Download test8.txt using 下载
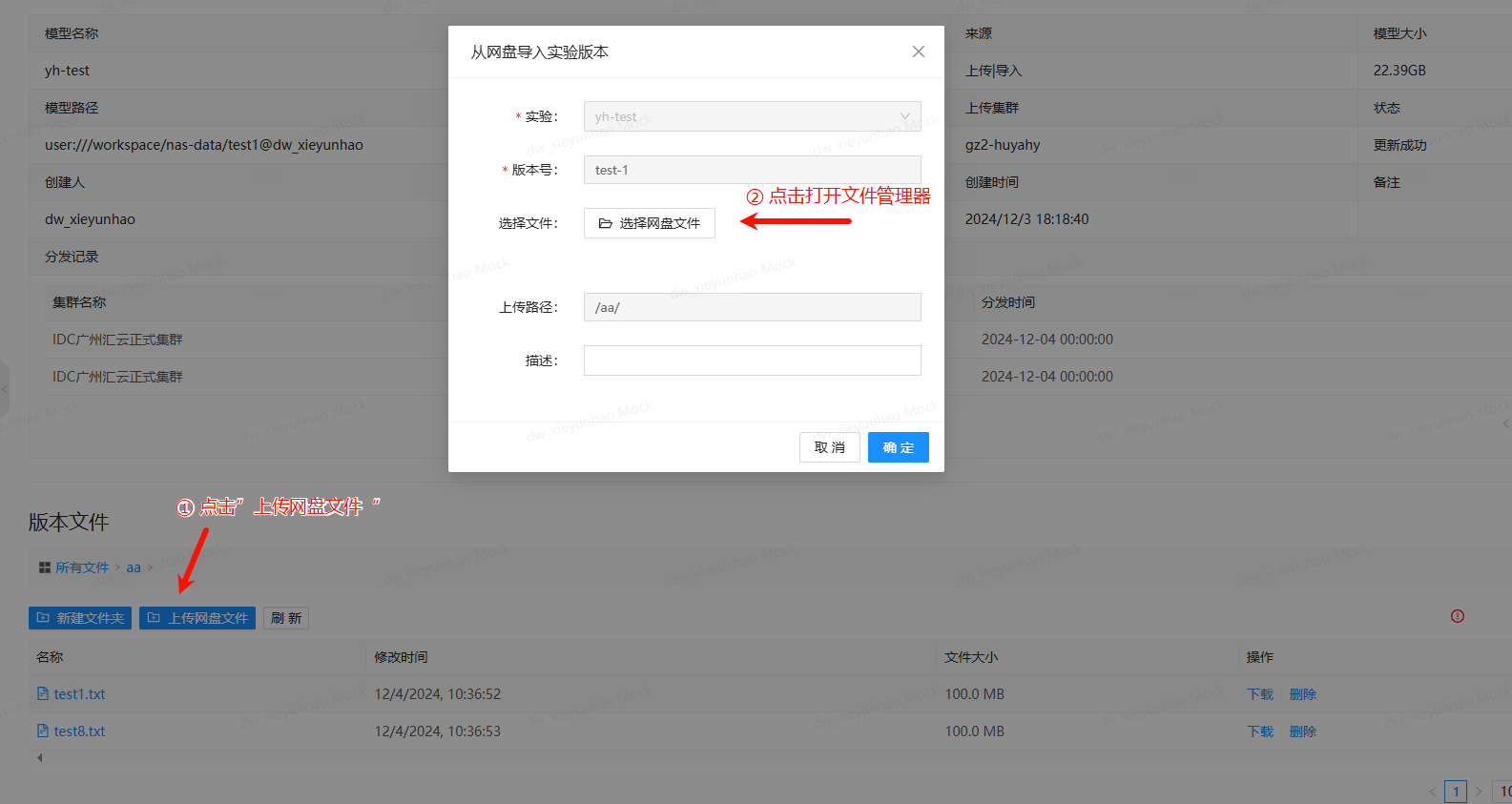The width and height of the screenshot is (1512, 804). click(x=1260, y=732)
